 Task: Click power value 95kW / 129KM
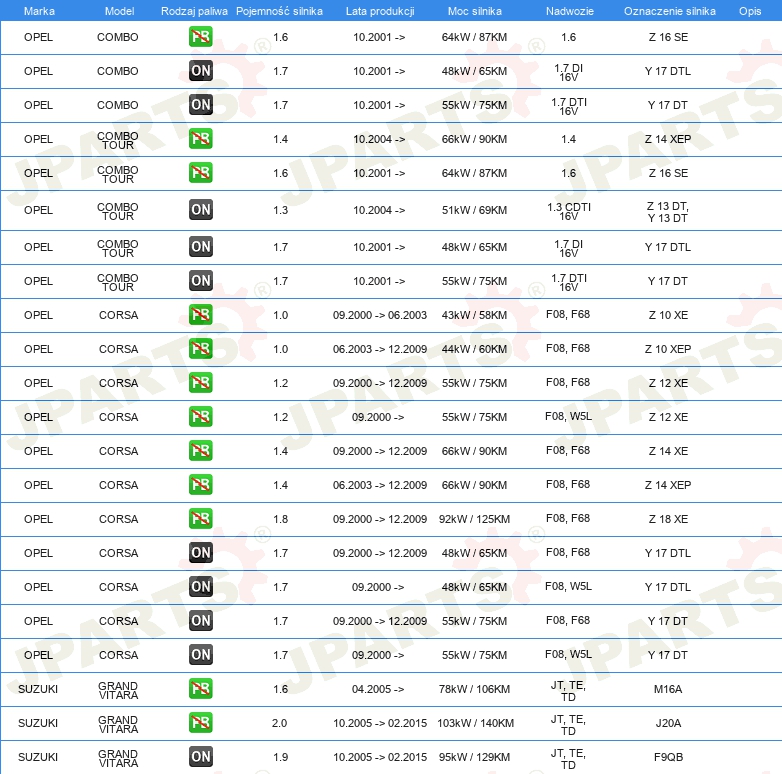[x=474, y=757]
